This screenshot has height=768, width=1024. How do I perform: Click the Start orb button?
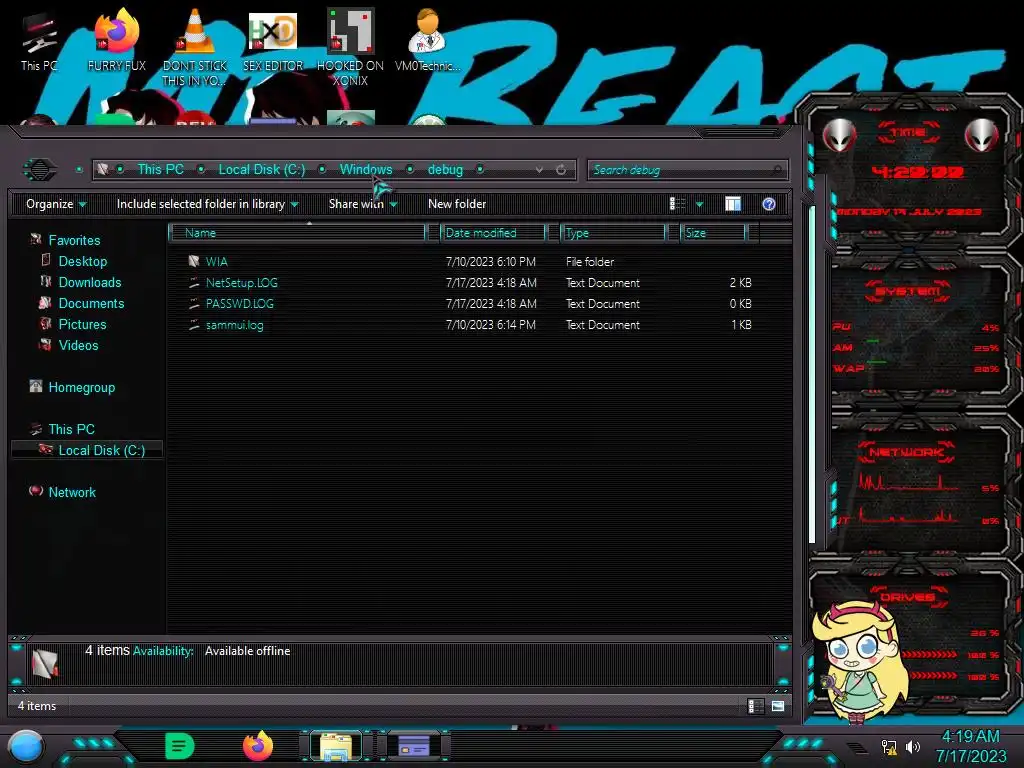point(25,747)
